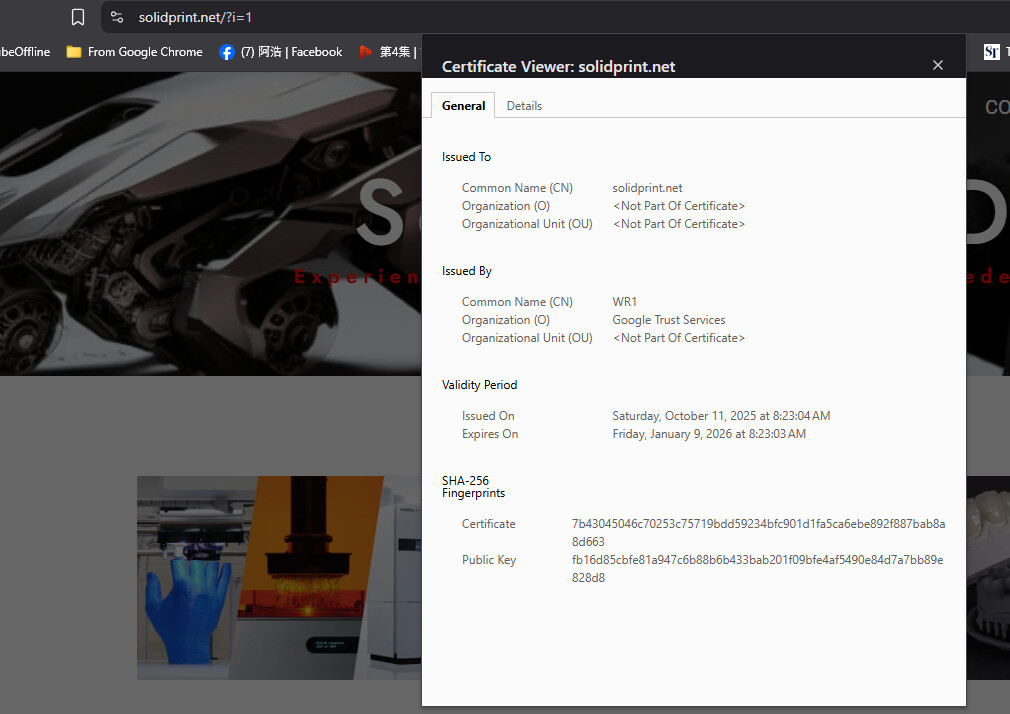Screen dimensions: 1010x714
Task: Click the bookmark icon beside the address bar
Action: click(x=78, y=17)
